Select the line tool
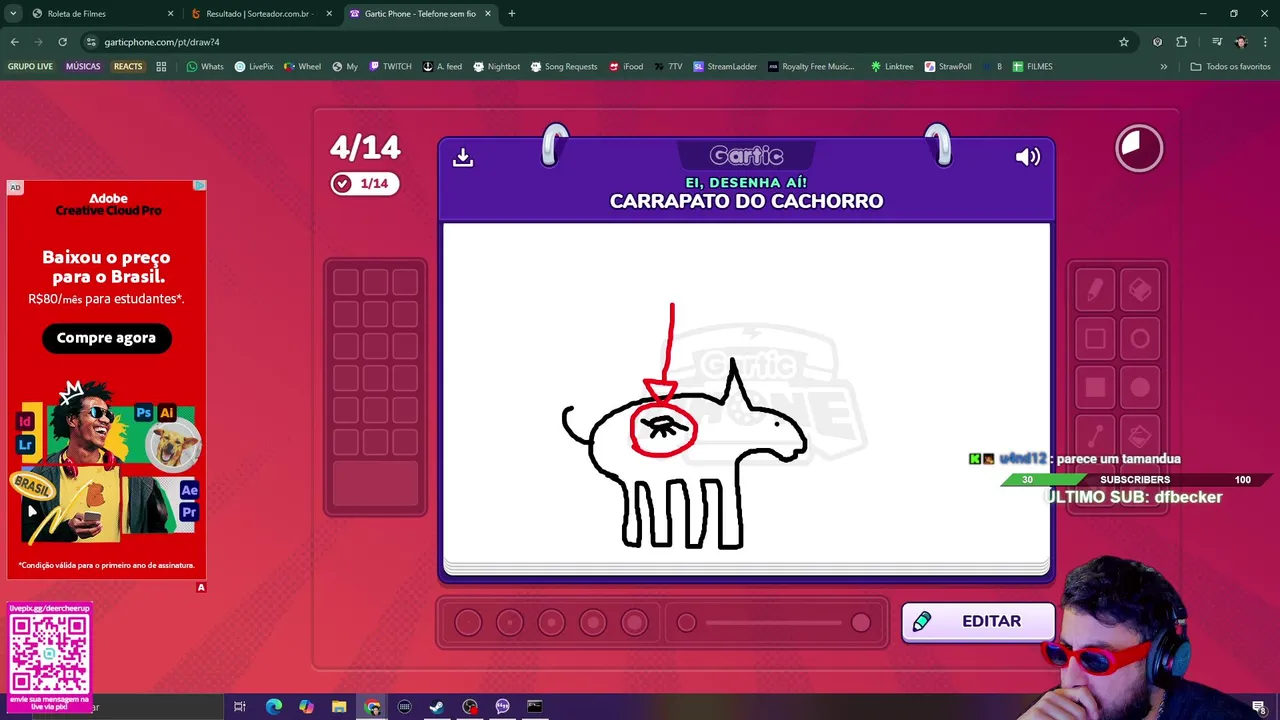The height and width of the screenshot is (720, 1280). pos(1095,436)
